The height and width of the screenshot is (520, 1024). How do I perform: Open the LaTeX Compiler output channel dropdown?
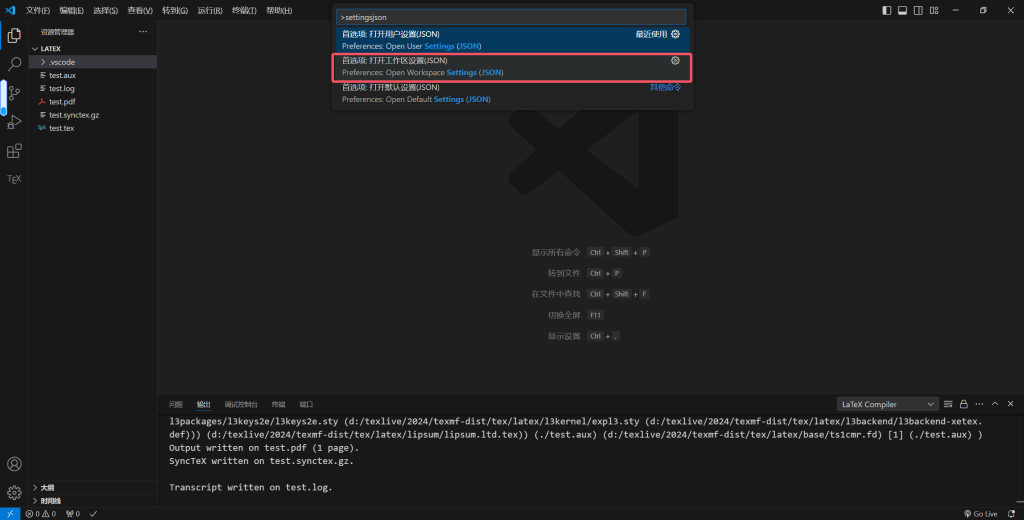tap(888, 404)
